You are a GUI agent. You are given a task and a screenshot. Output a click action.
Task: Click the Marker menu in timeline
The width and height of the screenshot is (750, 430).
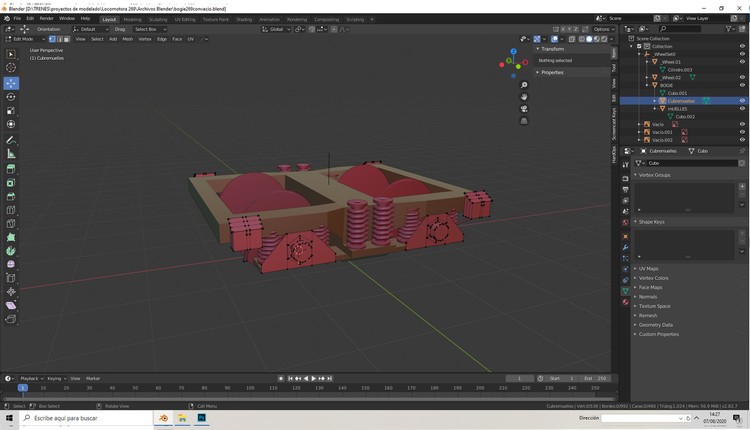coord(93,378)
